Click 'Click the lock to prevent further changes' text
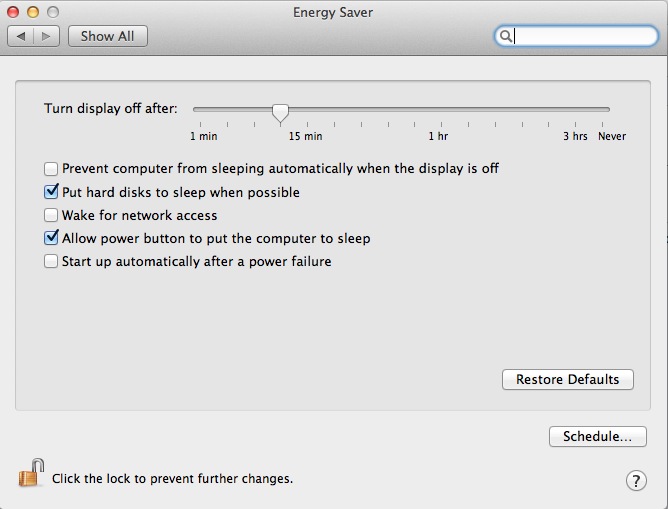The height and width of the screenshot is (509, 668). tap(173, 479)
